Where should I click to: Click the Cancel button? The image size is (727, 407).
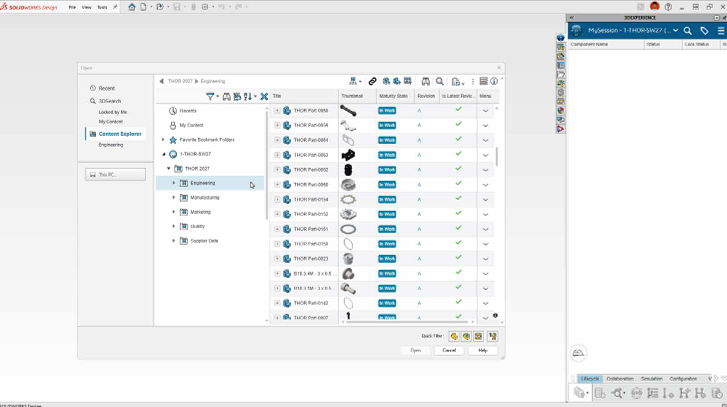(449, 350)
